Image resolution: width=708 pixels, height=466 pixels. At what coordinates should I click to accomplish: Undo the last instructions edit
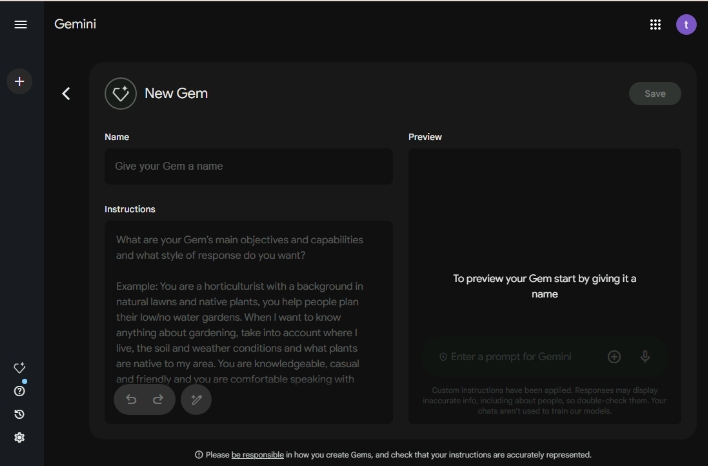coord(131,400)
